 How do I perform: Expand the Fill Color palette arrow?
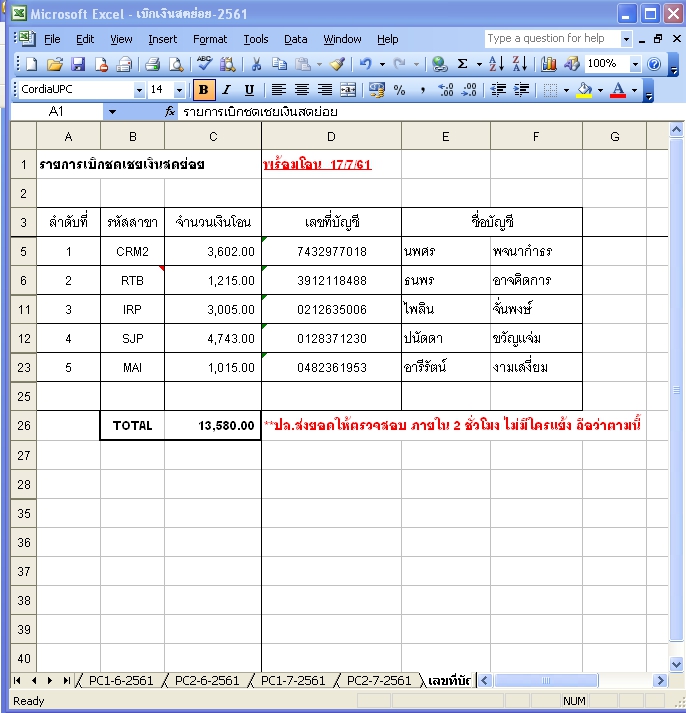pos(600,90)
